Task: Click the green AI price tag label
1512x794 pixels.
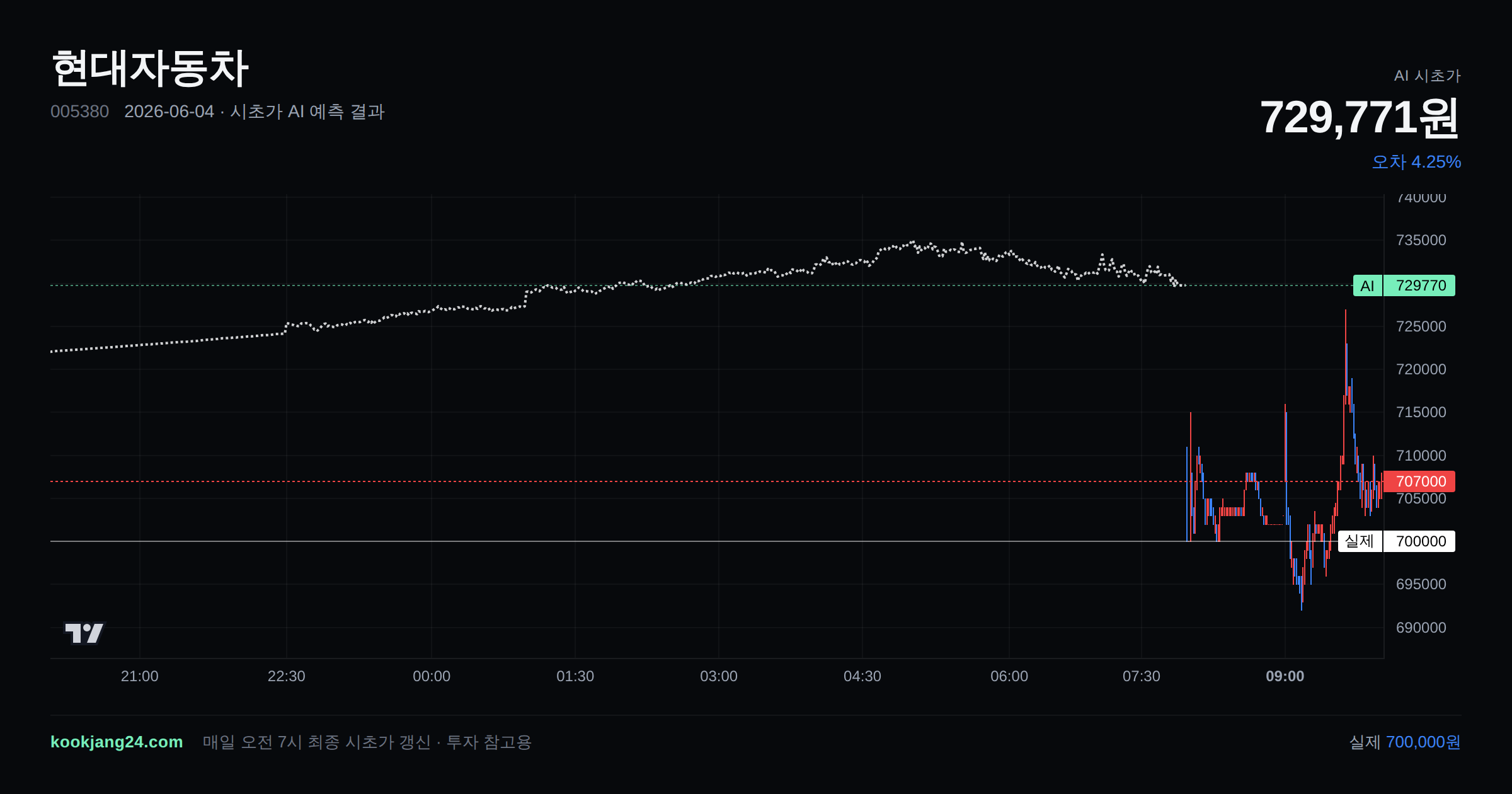Action: [x=1367, y=285]
